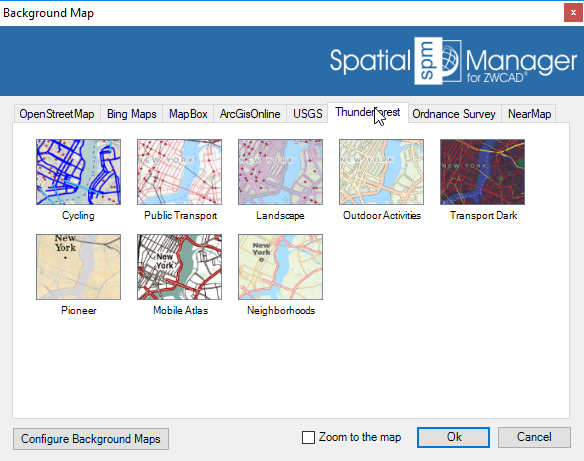The image size is (584, 461).
Task: Click the Cancel button
Action: (x=534, y=437)
